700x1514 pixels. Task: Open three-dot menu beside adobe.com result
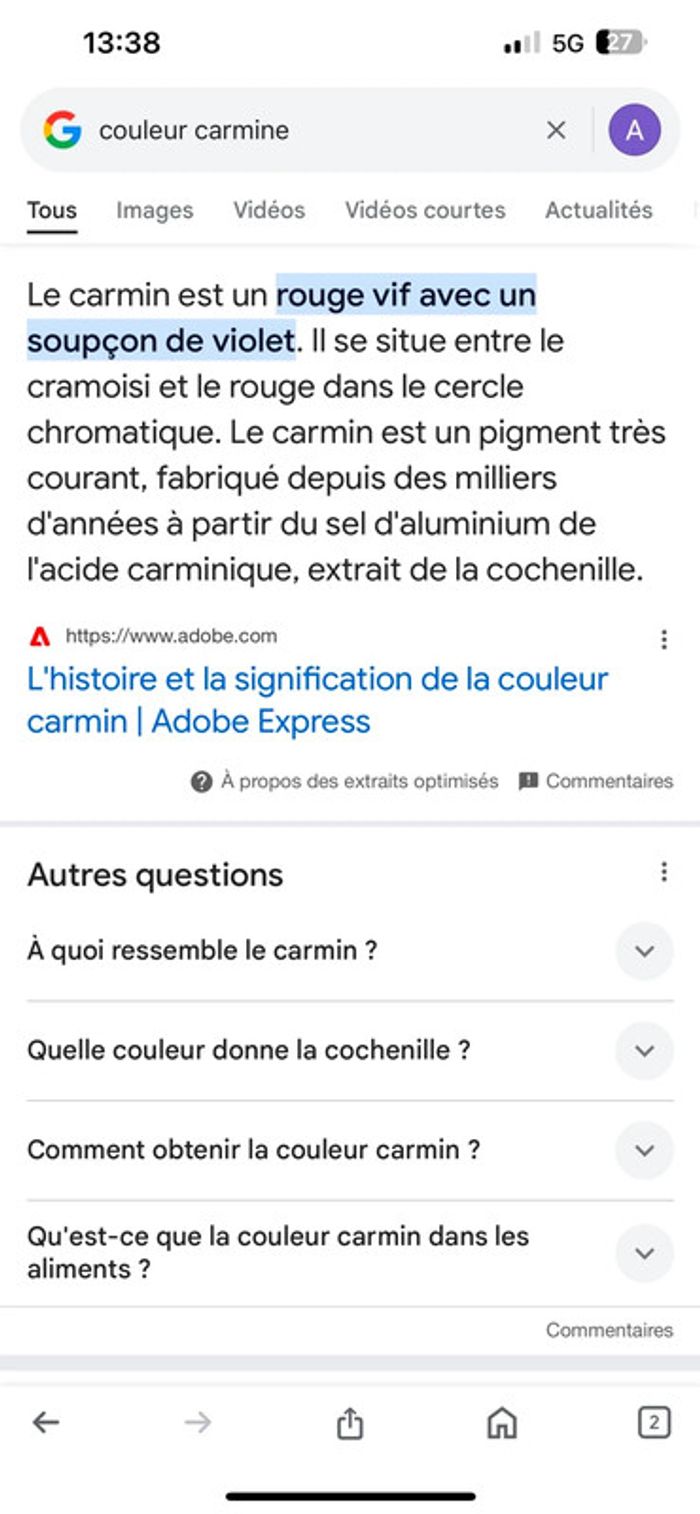click(x=664, y=640)
